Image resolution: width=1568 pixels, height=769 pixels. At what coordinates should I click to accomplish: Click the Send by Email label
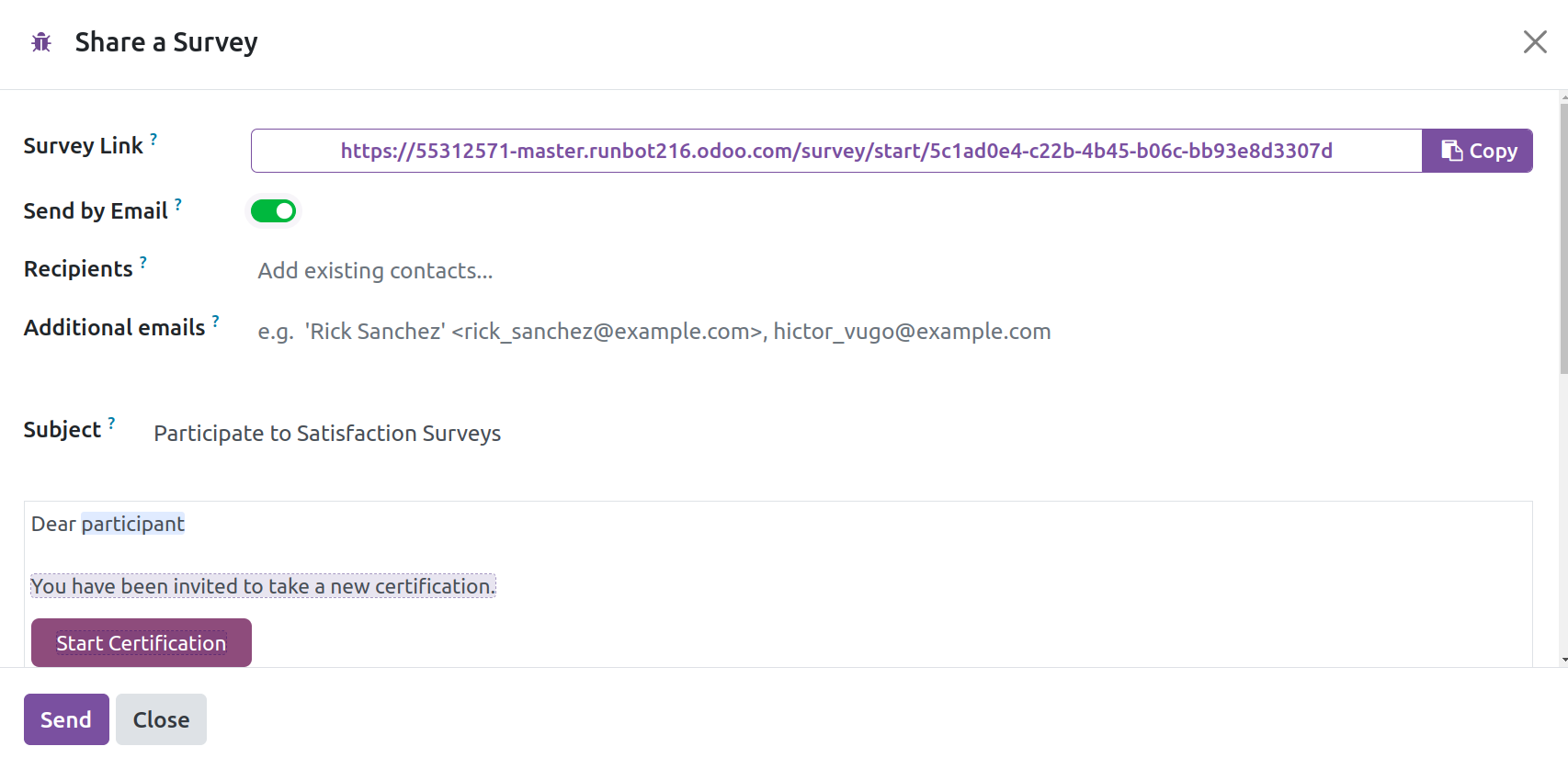pos(96,211)
